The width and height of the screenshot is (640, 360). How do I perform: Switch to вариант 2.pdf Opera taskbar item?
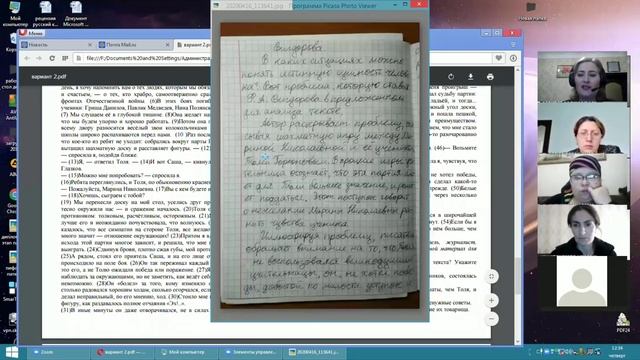(122, 352)
